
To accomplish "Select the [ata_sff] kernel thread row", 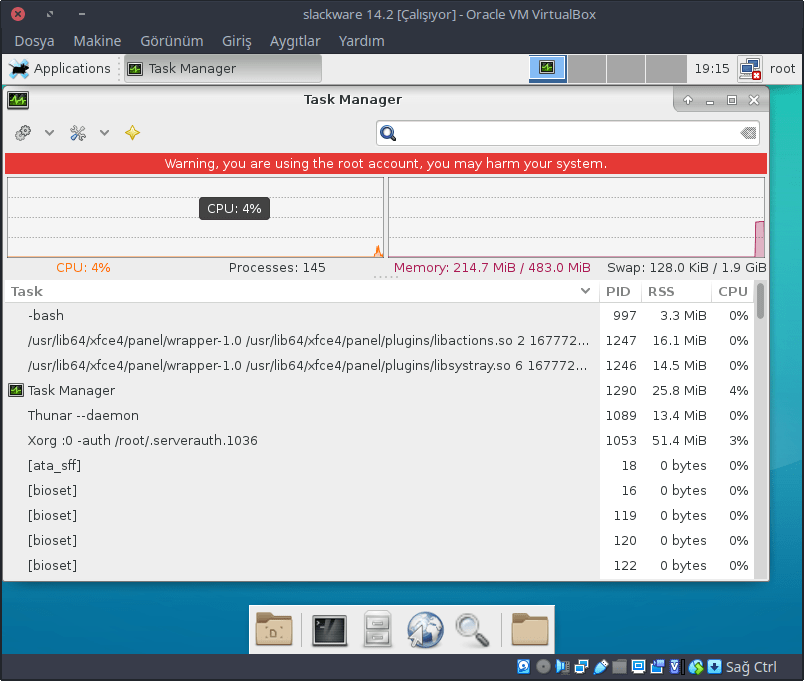I will 379,466.
